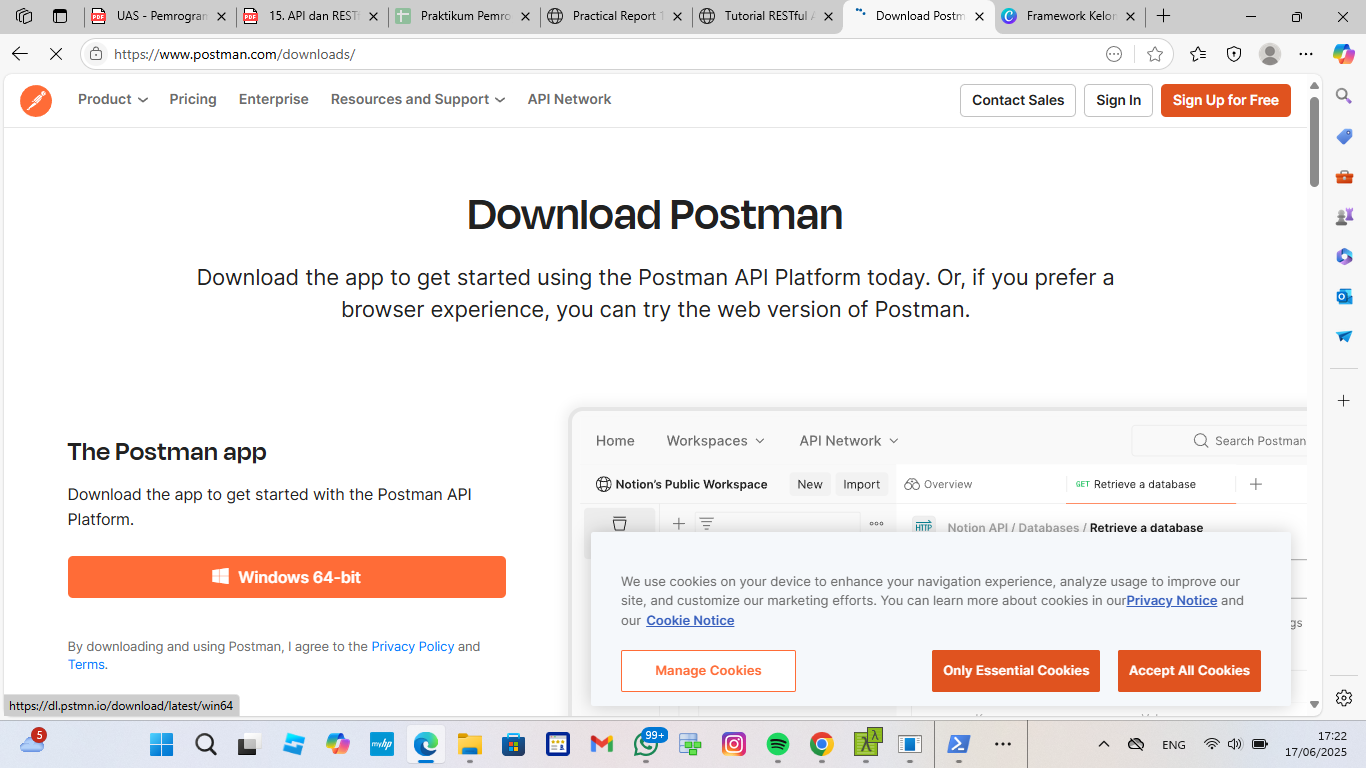Click the Postman logo icon
The height and width of the screenshot is (768, 1366).
coord(36,100)
